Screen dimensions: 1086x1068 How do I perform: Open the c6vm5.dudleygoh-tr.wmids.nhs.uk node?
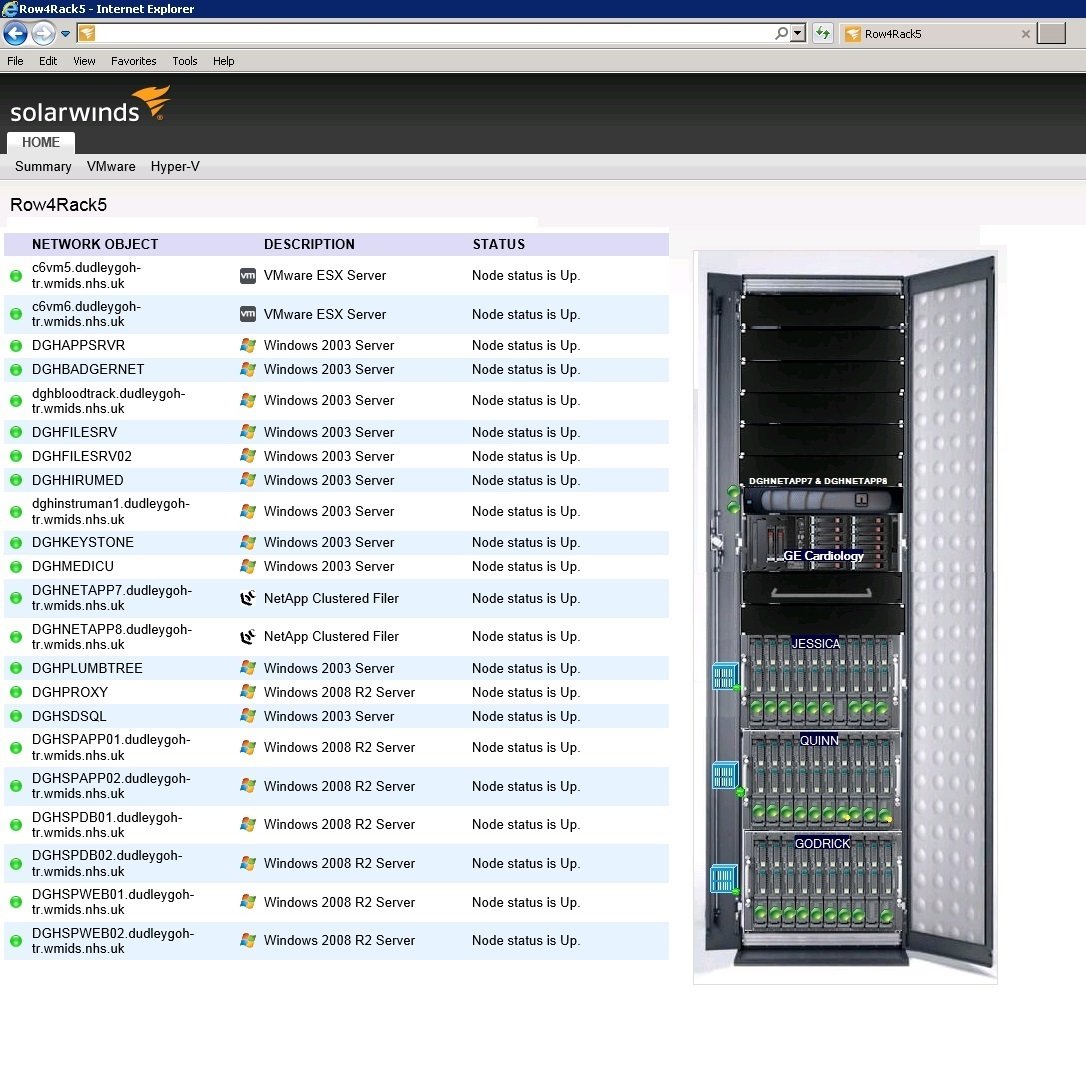(86, 276)
